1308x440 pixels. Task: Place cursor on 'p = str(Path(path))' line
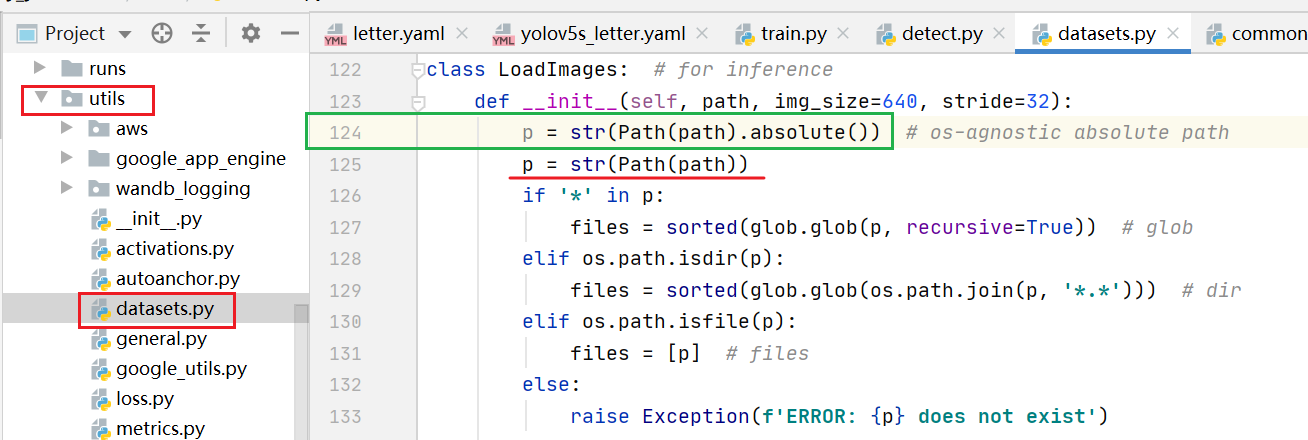635,164
